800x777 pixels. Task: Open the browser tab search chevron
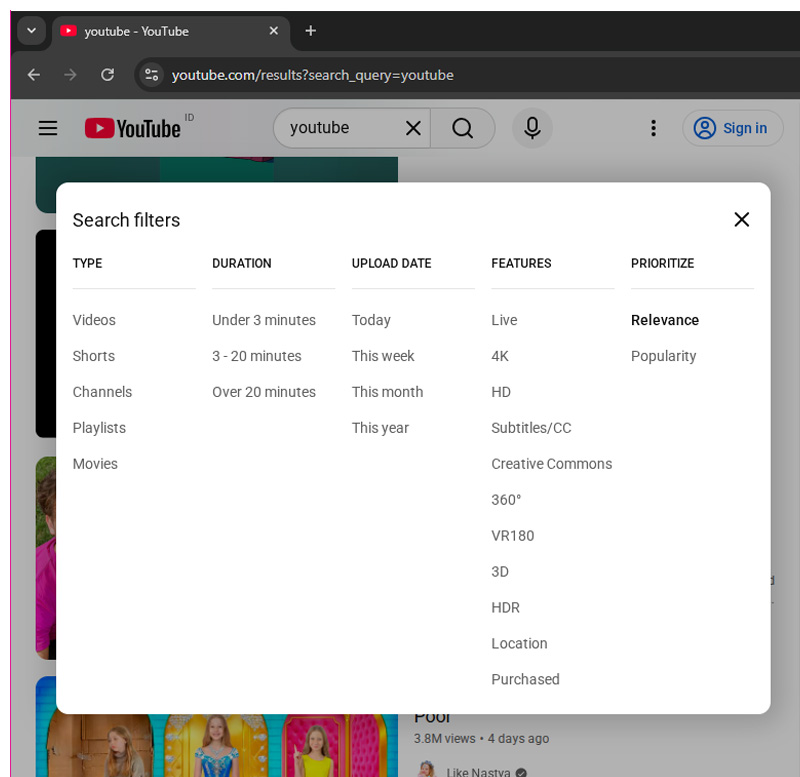coord(31,30)
